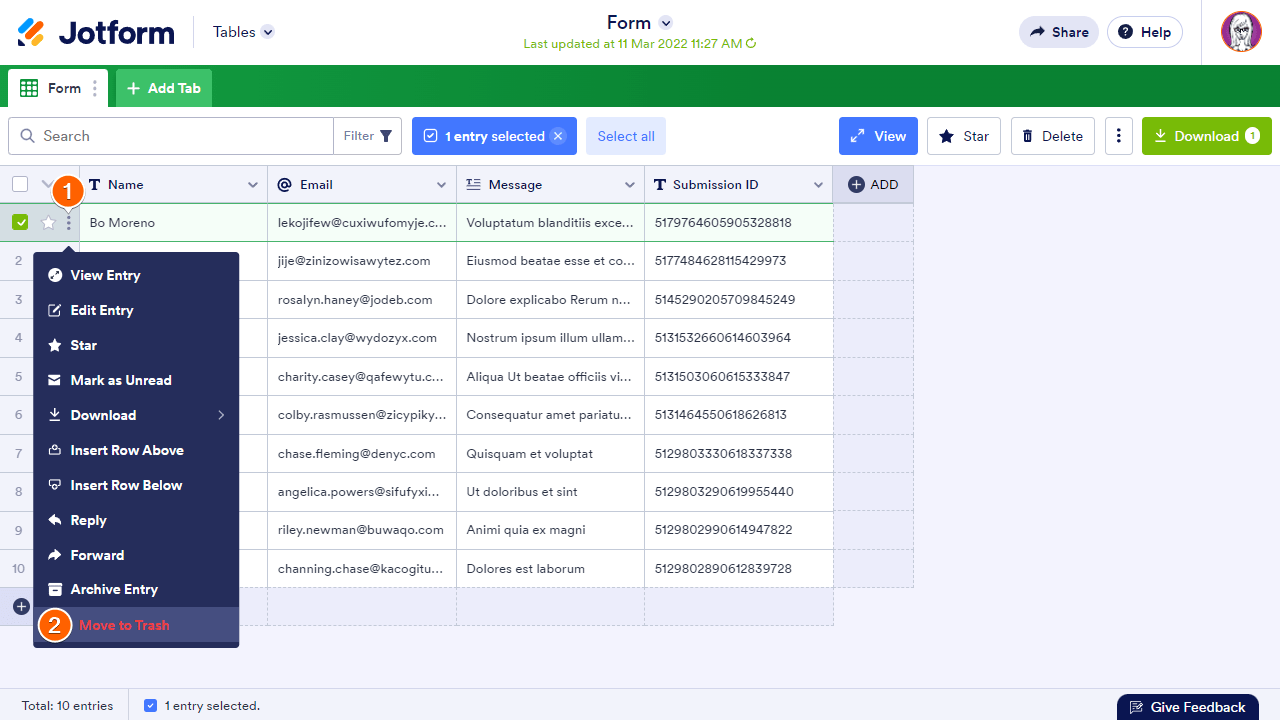Toggle the entry selected checkbox in the footer

click(x=150, y=705)
